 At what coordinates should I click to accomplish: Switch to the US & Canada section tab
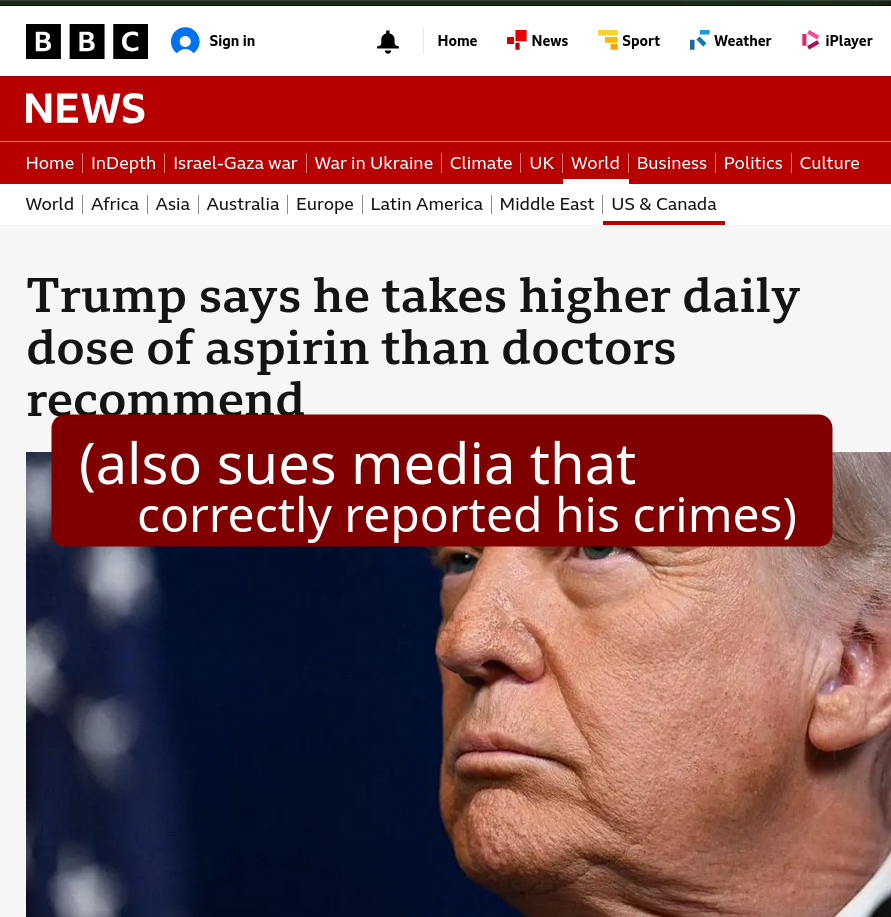(x=663, y=203)
